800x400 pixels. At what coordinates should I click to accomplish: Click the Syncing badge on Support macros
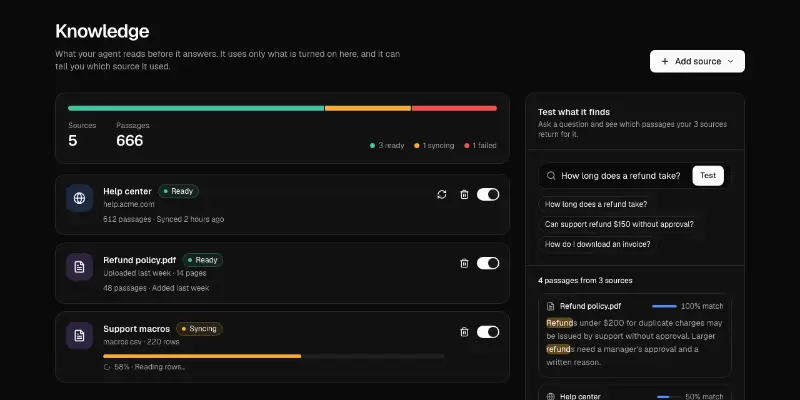tap(199, 329)
